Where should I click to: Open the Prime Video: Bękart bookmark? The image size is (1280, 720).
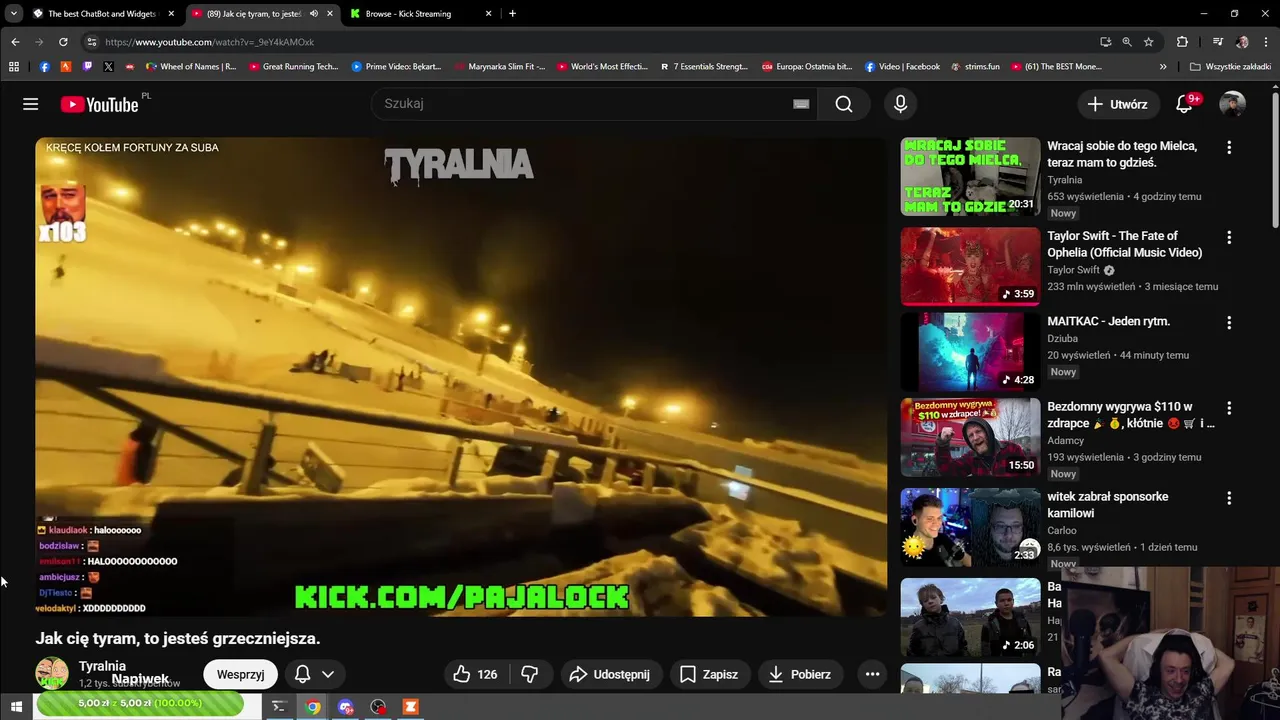coord(397,67)
